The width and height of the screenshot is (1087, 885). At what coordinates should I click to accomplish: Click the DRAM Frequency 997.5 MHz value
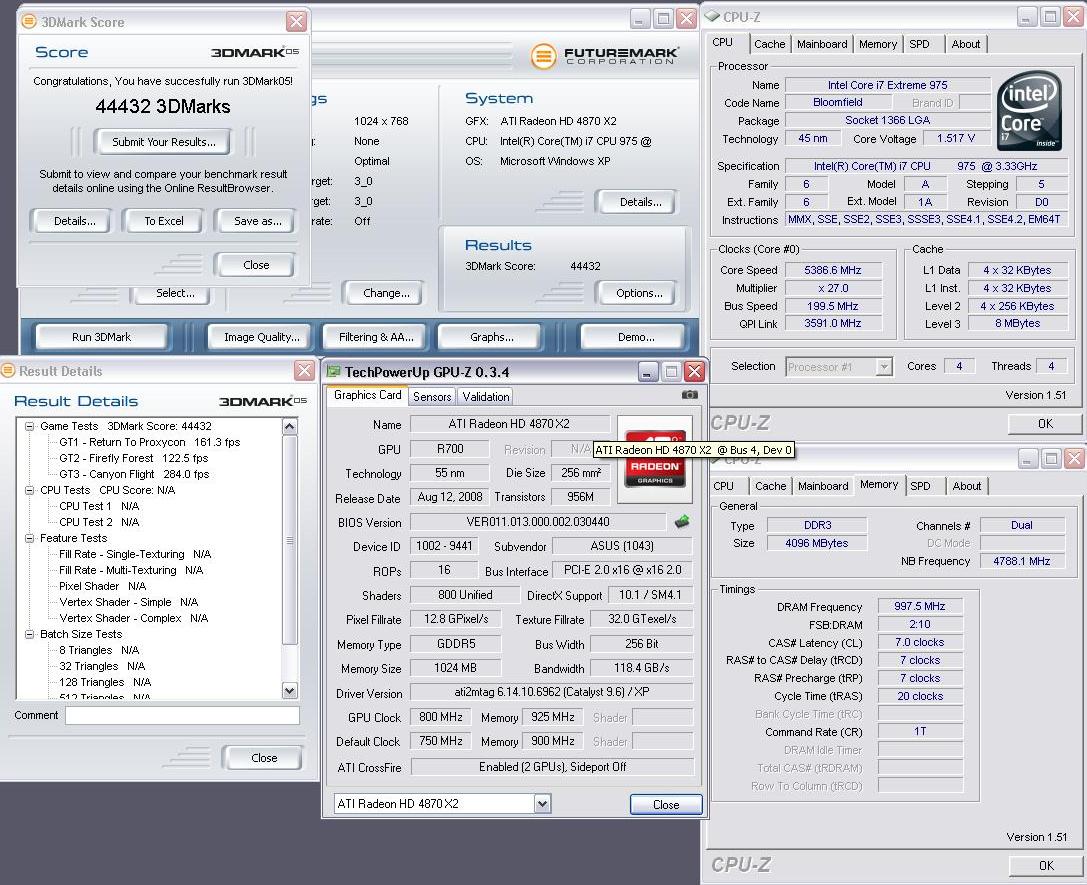(x=919, y=606)
